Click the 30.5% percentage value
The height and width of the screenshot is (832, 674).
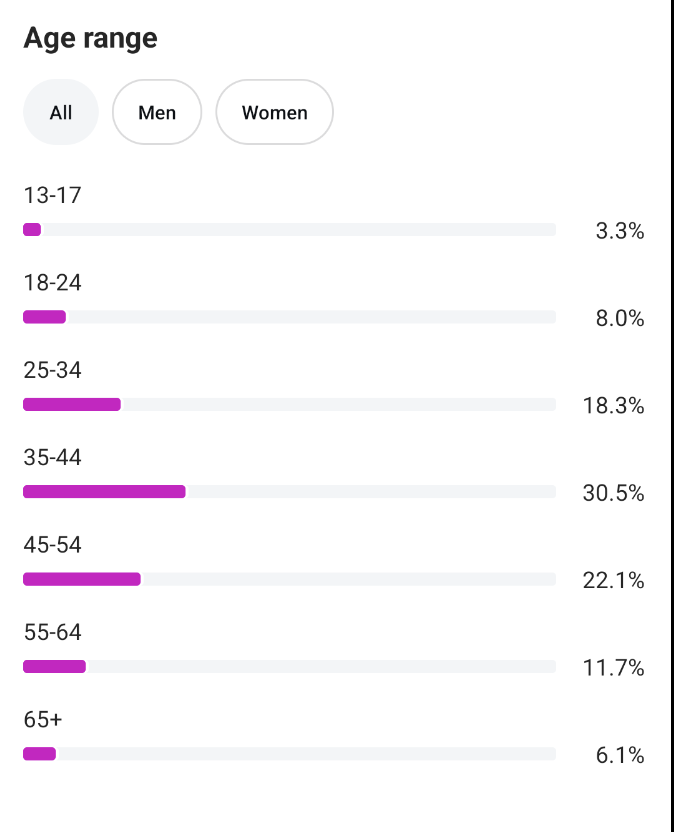[613, 494]
